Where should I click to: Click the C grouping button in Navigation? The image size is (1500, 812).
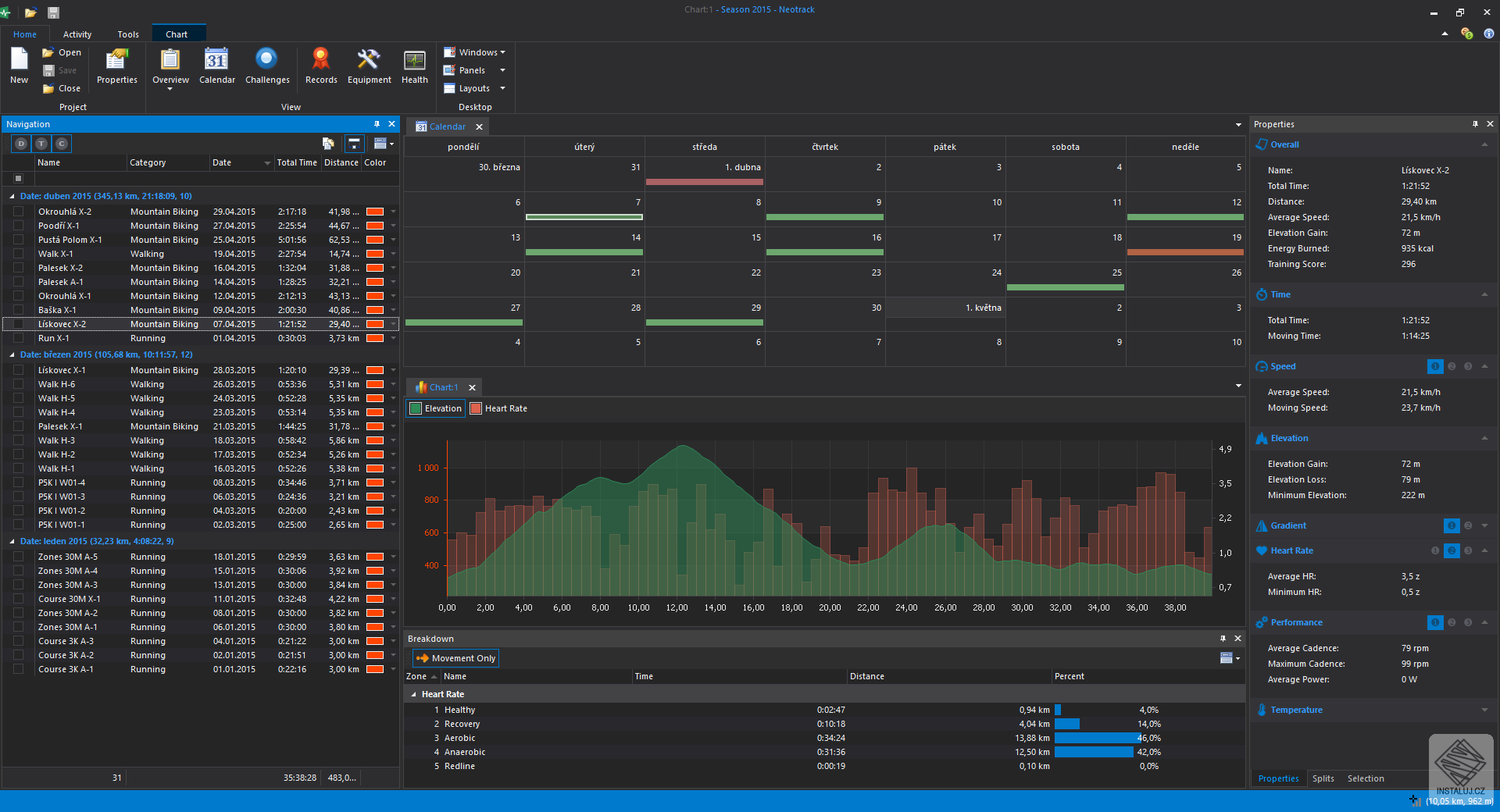pos(62,144)
